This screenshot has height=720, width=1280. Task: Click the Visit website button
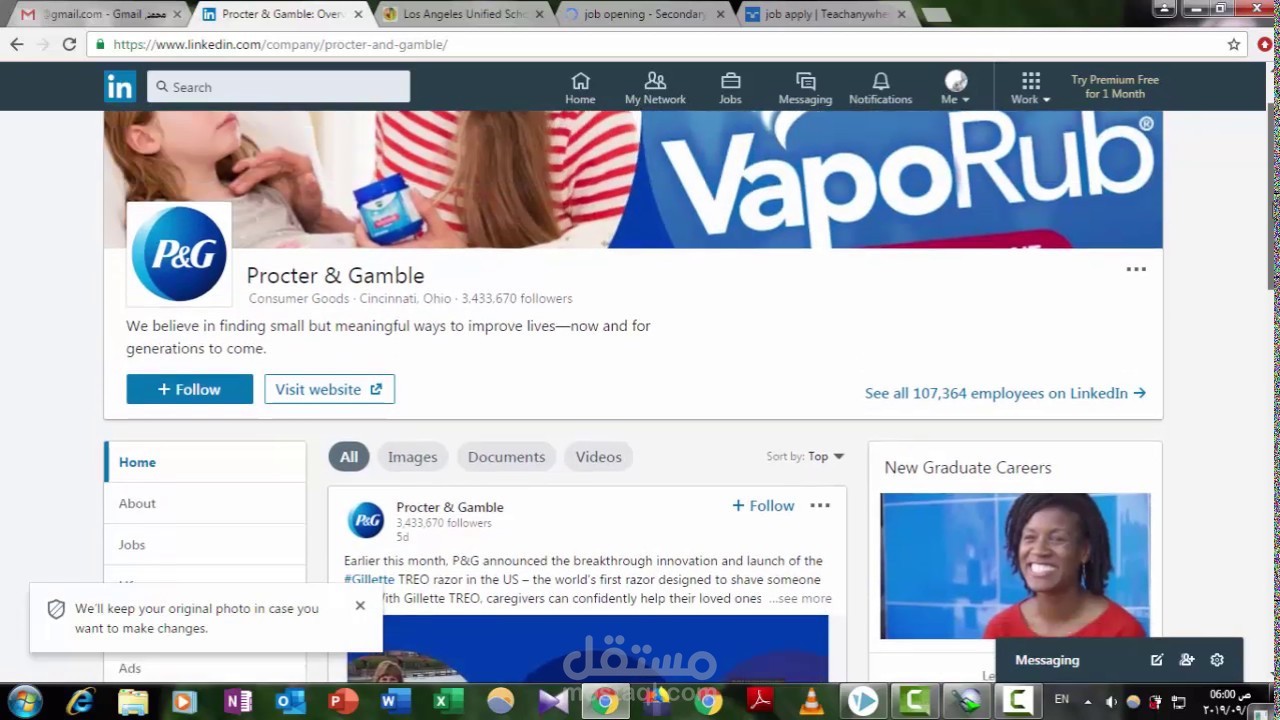coord(329,389)
